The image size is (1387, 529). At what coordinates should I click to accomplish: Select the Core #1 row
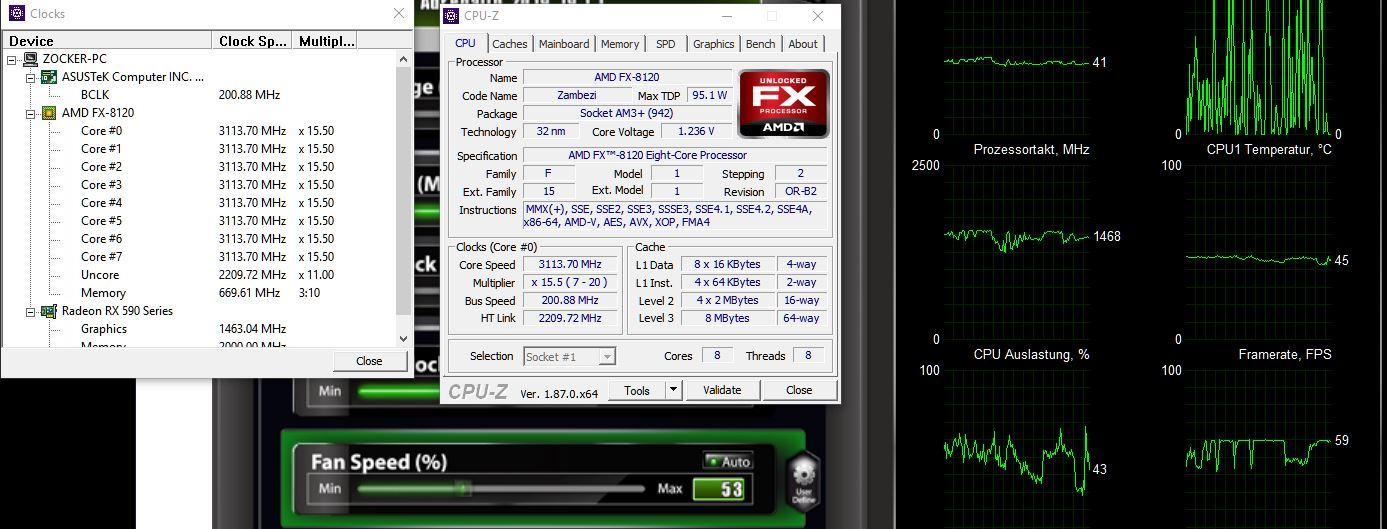(x=200, y=149)
